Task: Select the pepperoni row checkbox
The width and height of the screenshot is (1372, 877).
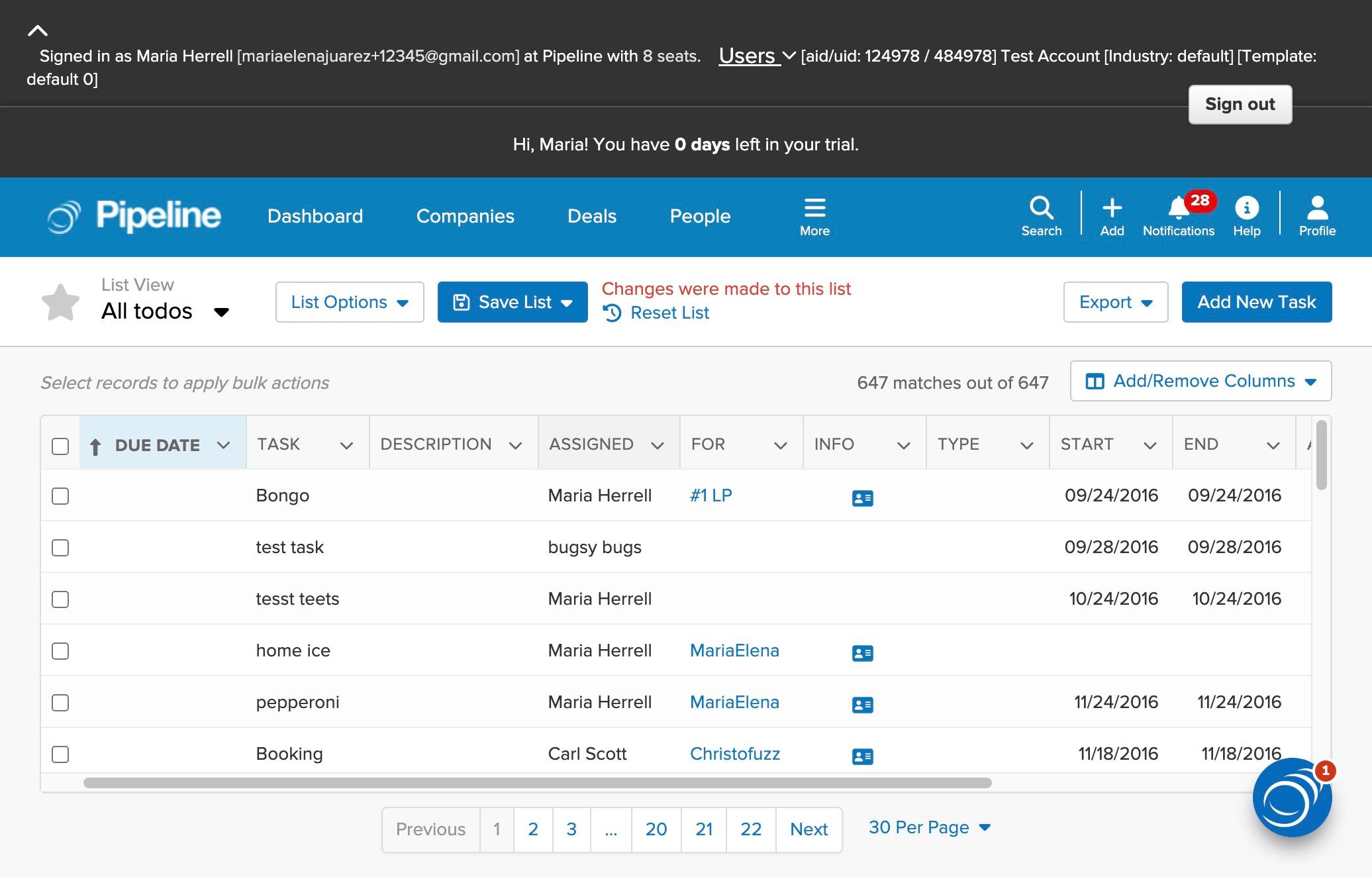Action: point(60,703)
